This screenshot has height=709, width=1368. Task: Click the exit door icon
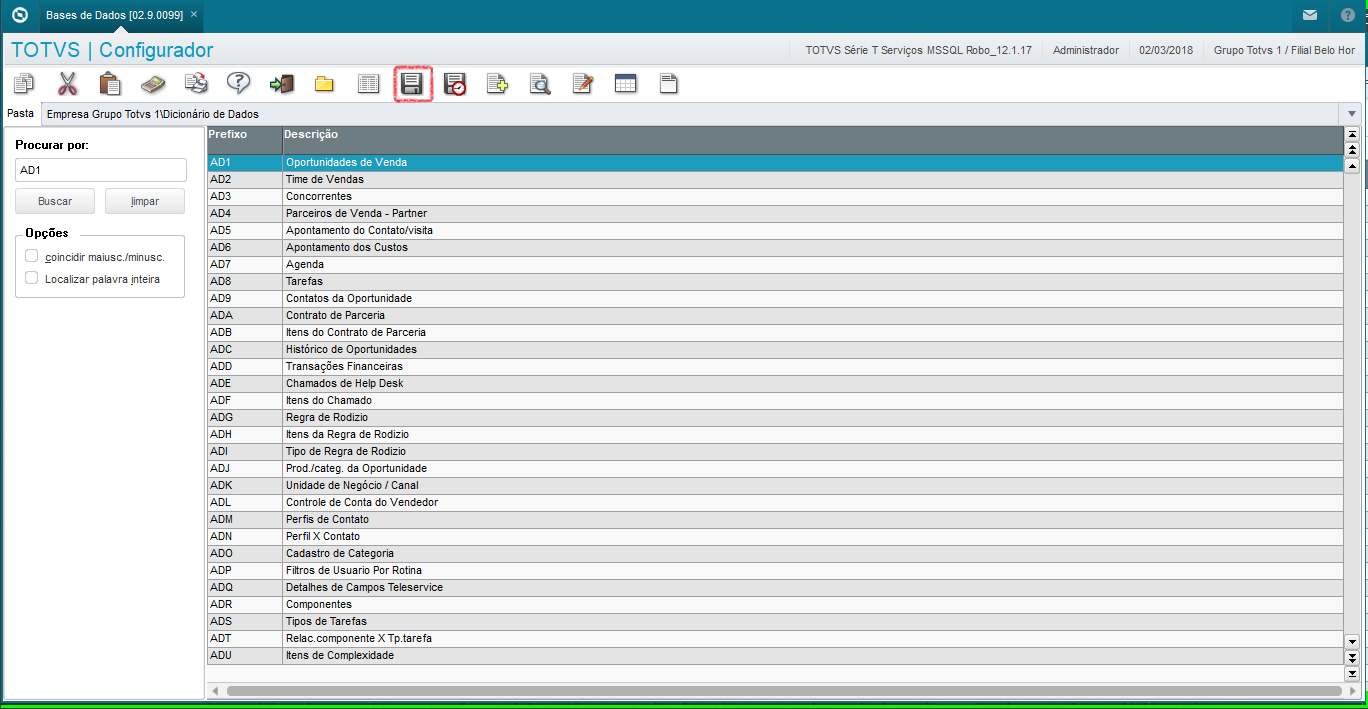coord(282,84)
